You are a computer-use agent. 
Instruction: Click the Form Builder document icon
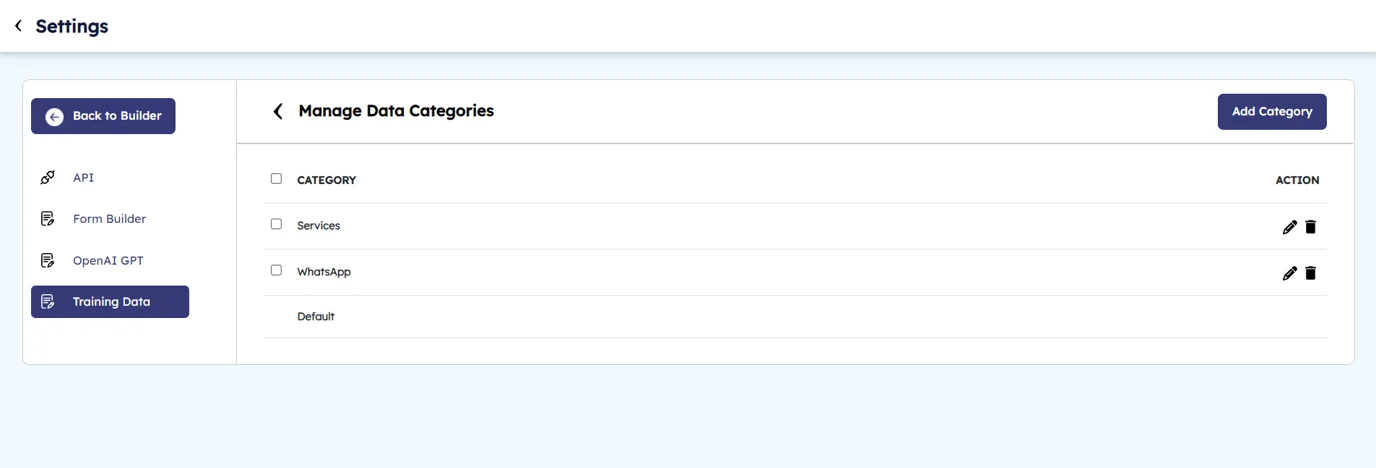pos(47,219)
